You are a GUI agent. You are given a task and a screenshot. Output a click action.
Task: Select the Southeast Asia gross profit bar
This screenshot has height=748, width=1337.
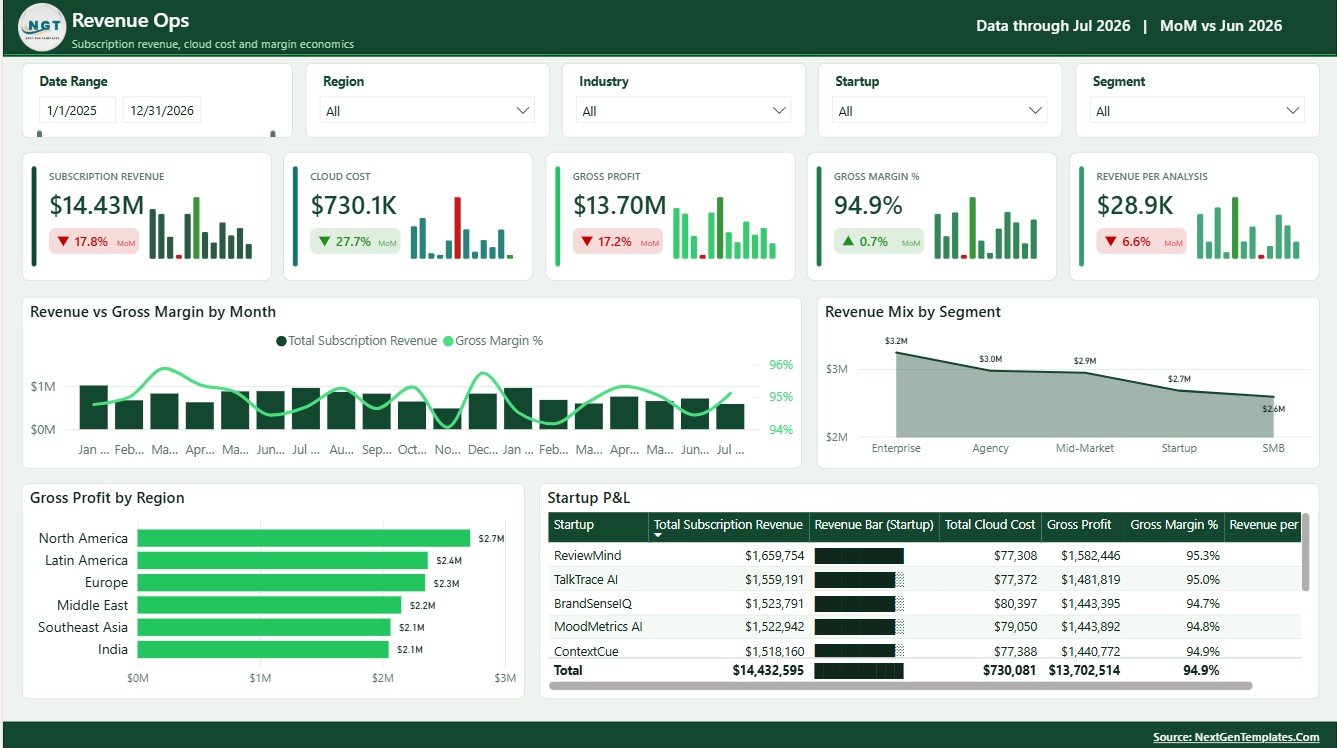[x=264, y=627]
